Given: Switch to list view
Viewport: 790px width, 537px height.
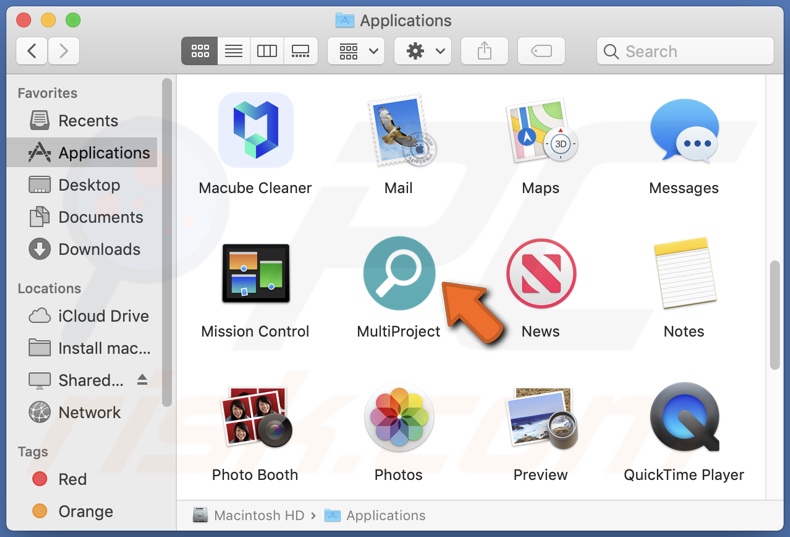Looking at the screenshot, I should (234, 51).
